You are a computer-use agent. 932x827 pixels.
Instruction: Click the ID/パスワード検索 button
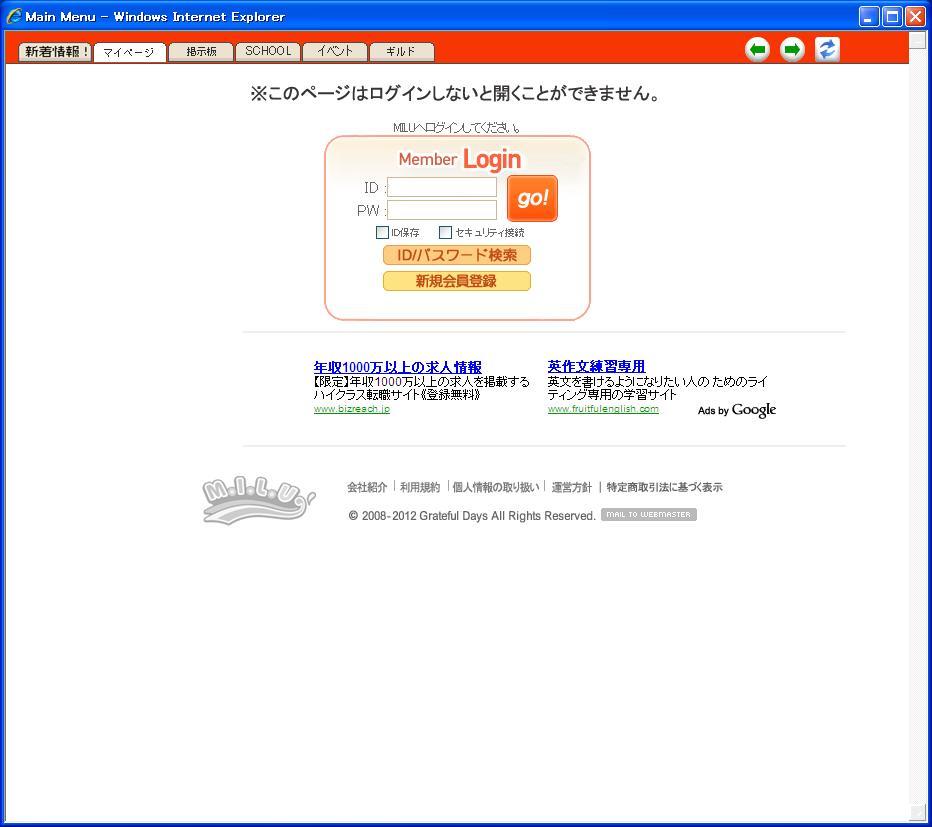[456, 255]
